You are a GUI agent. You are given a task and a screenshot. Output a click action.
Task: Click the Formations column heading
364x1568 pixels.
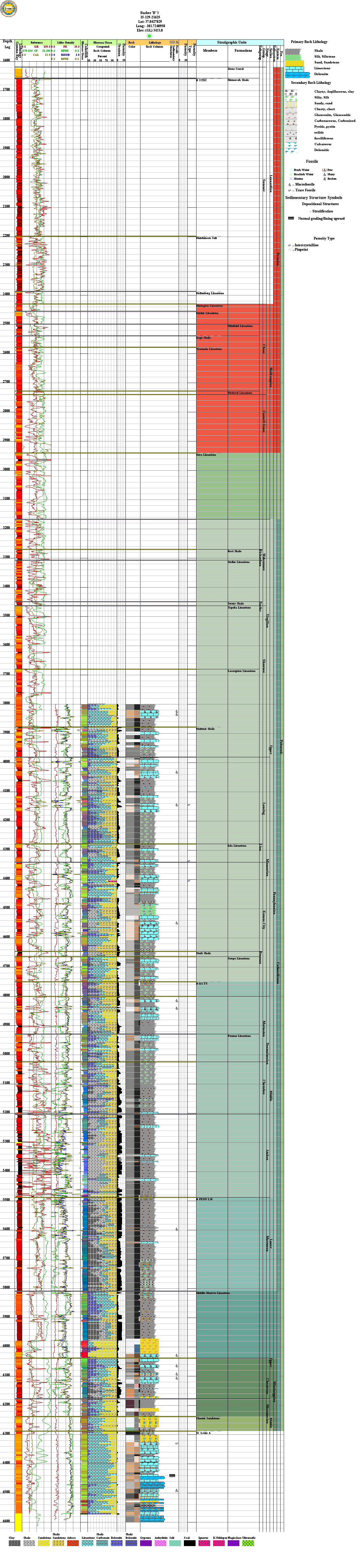pyautogui.click(x=243, y=51)
